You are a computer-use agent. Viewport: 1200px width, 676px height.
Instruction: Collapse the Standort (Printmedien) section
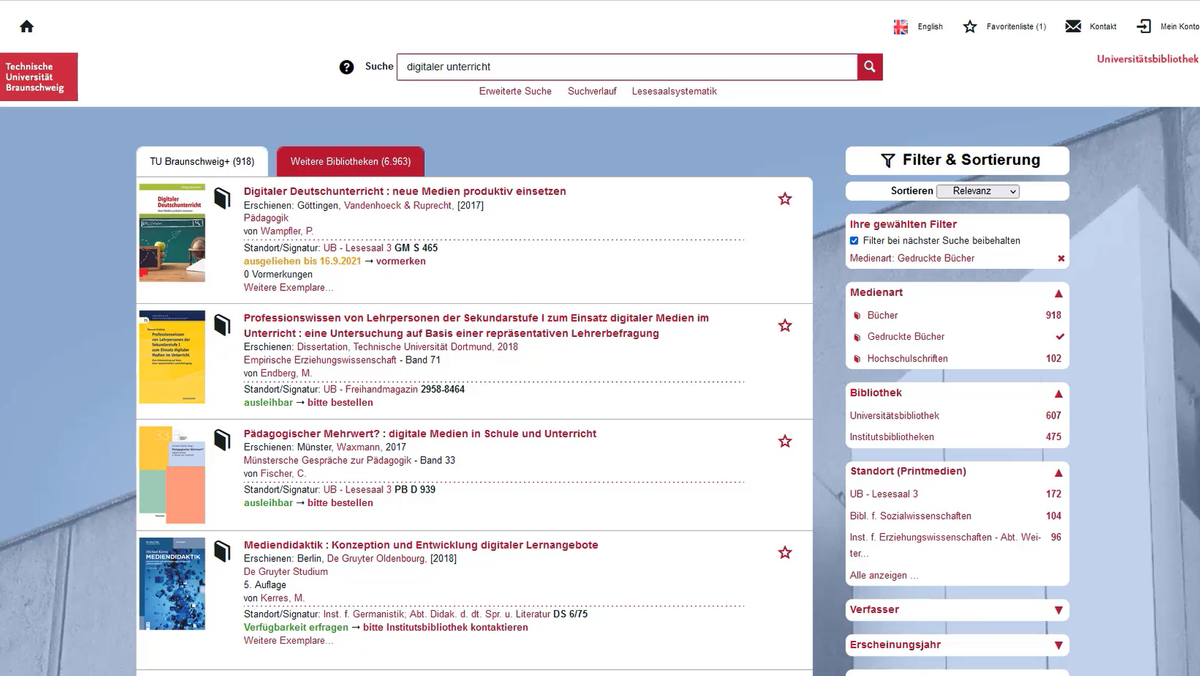pyautogui.click(x=1058, y=472)
